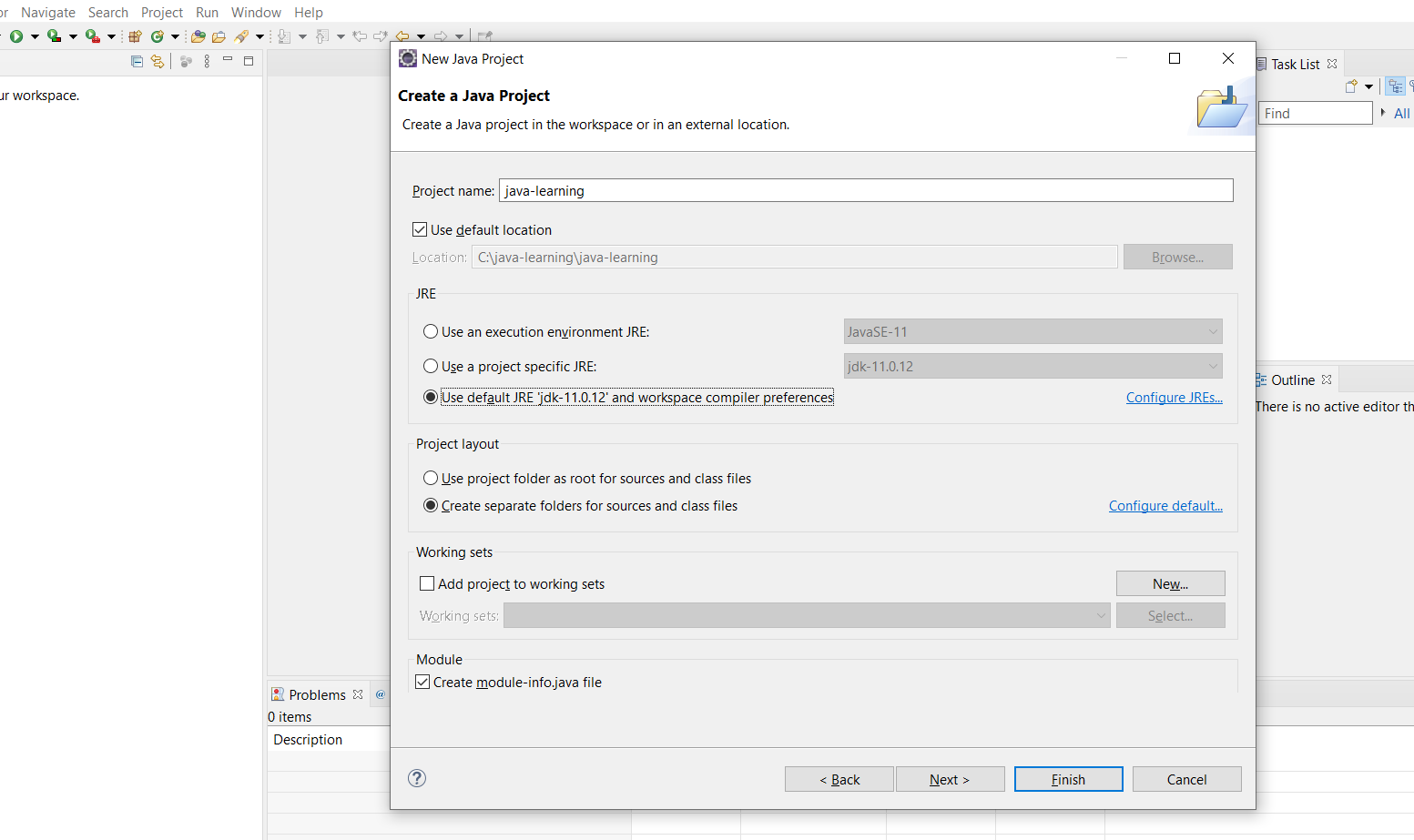This screenshot has width=1414, height=840.
Task: Click the Previous Annotation toolbar icon
Action: 322,36
